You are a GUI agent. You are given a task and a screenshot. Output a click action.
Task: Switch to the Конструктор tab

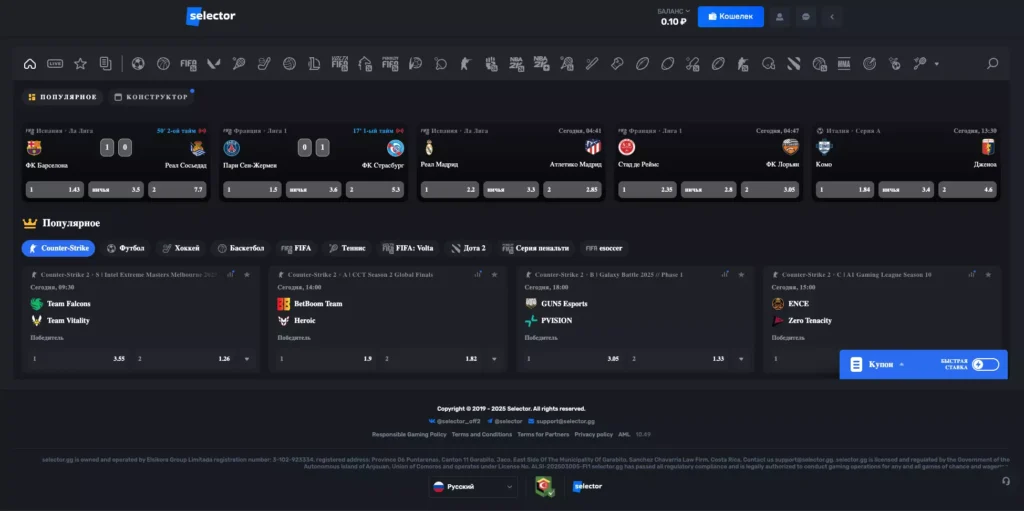[151, 97]
